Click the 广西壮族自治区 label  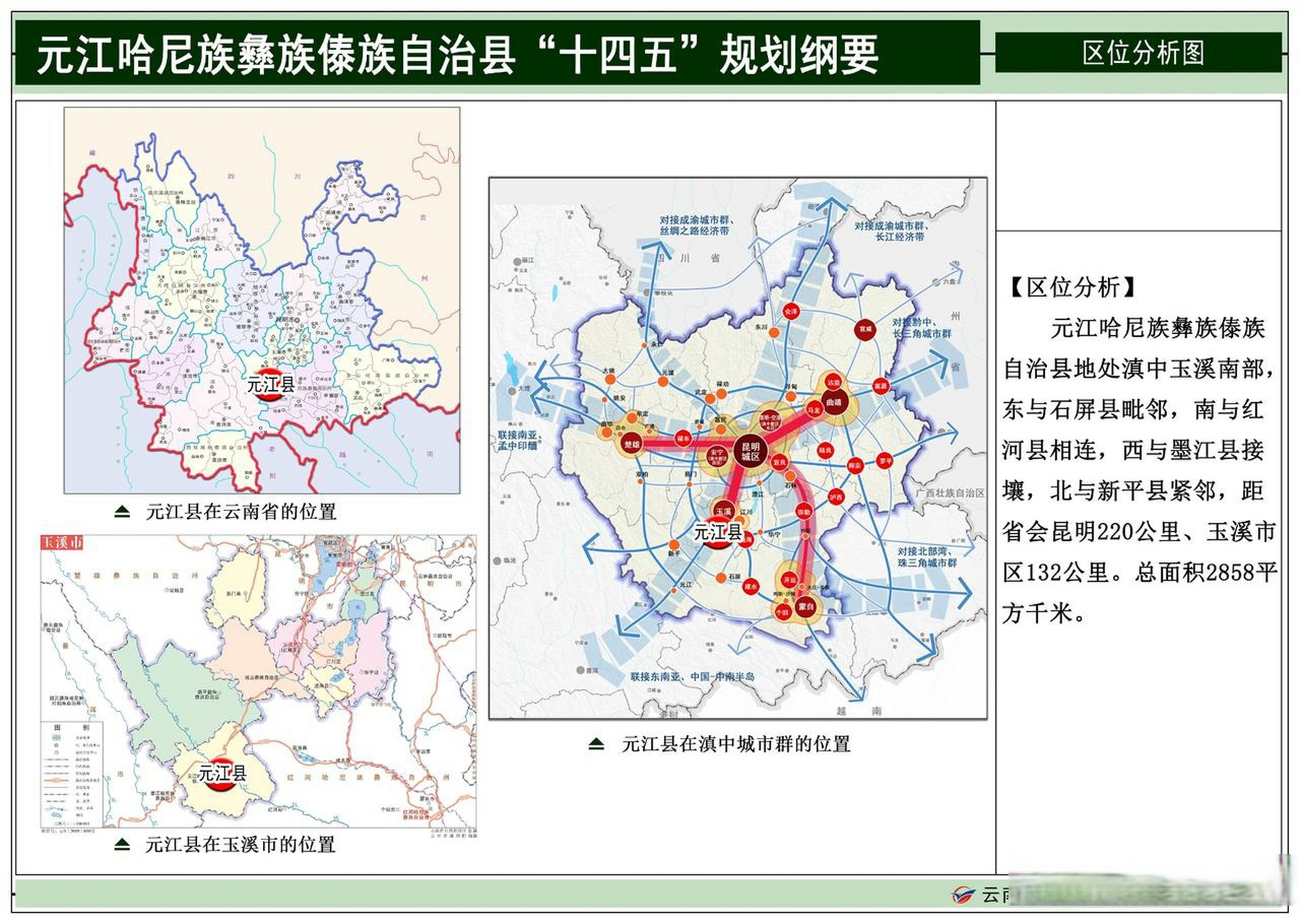point(950,493)
